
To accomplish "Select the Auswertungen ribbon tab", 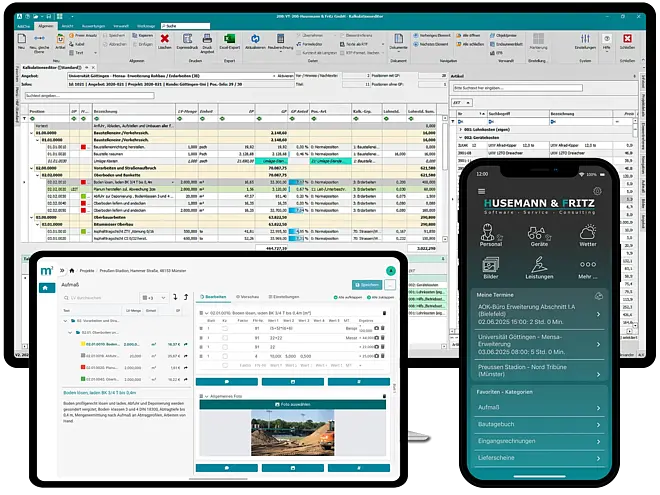I will pos(93,26).
